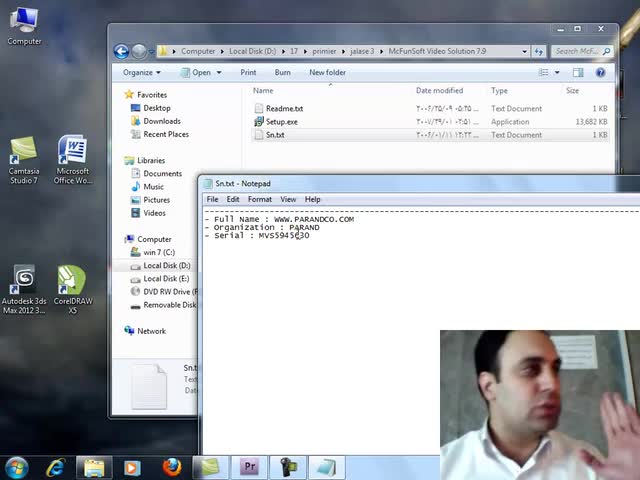Viewport: 640px width, 480px height.
Task: Select Network in the navigation pane
Action: 151,331
